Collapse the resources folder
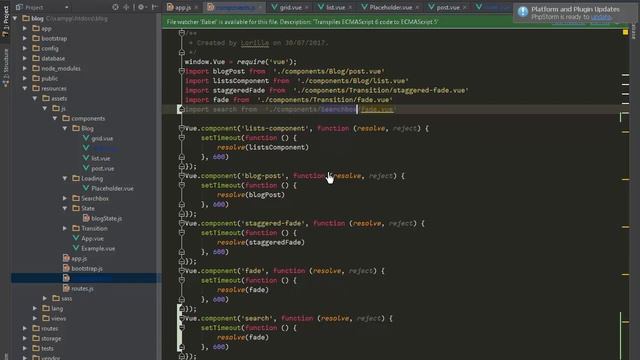Image resolution: width=640 pixels, height=360 pixels. click(25, 89)
